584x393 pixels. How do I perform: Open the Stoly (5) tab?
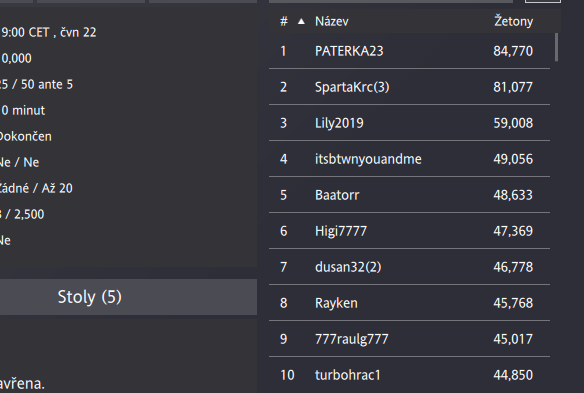point(90,297)
